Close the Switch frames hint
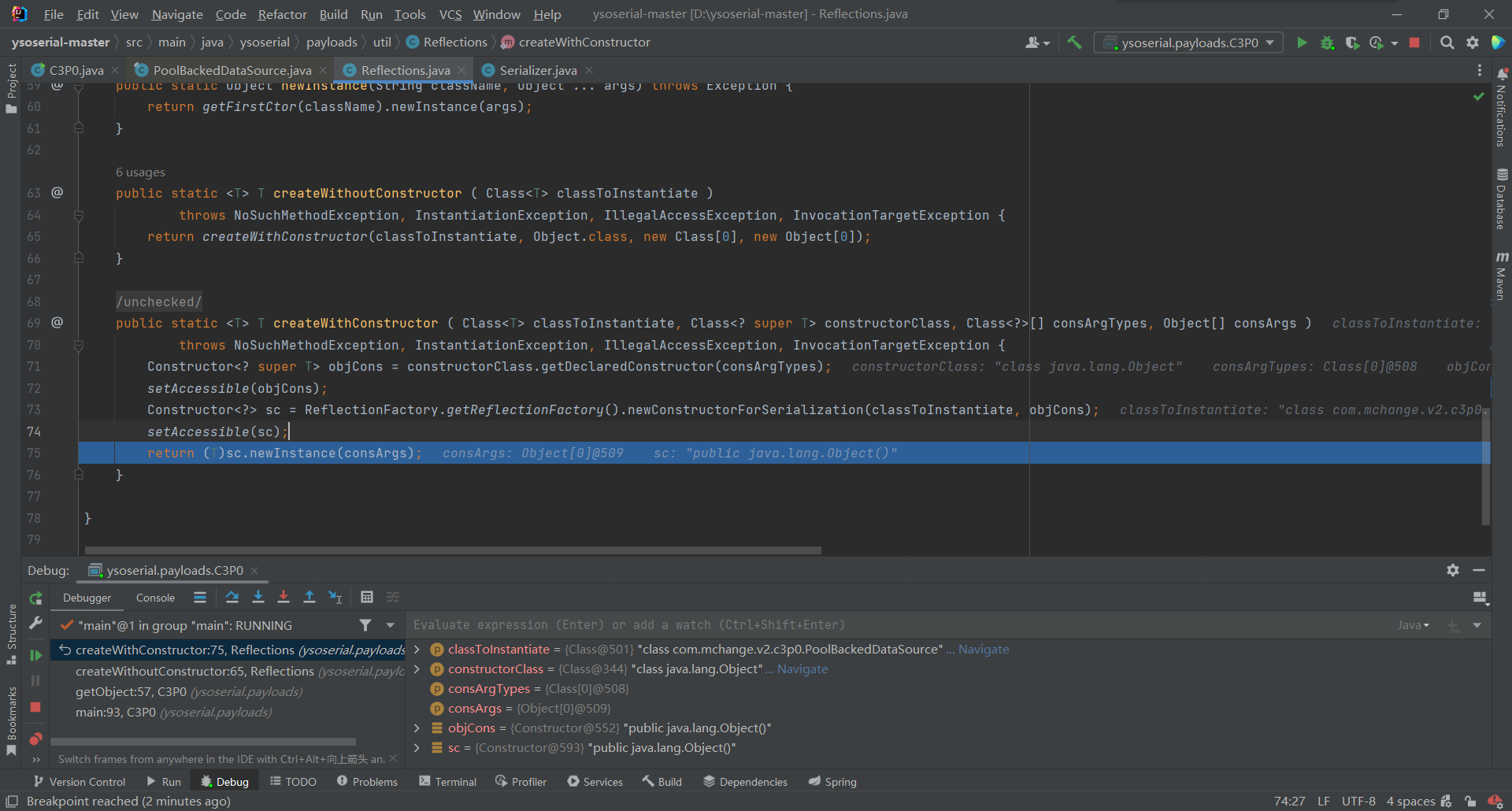This screenshot has height=811, width=1512. pos(393,759)
